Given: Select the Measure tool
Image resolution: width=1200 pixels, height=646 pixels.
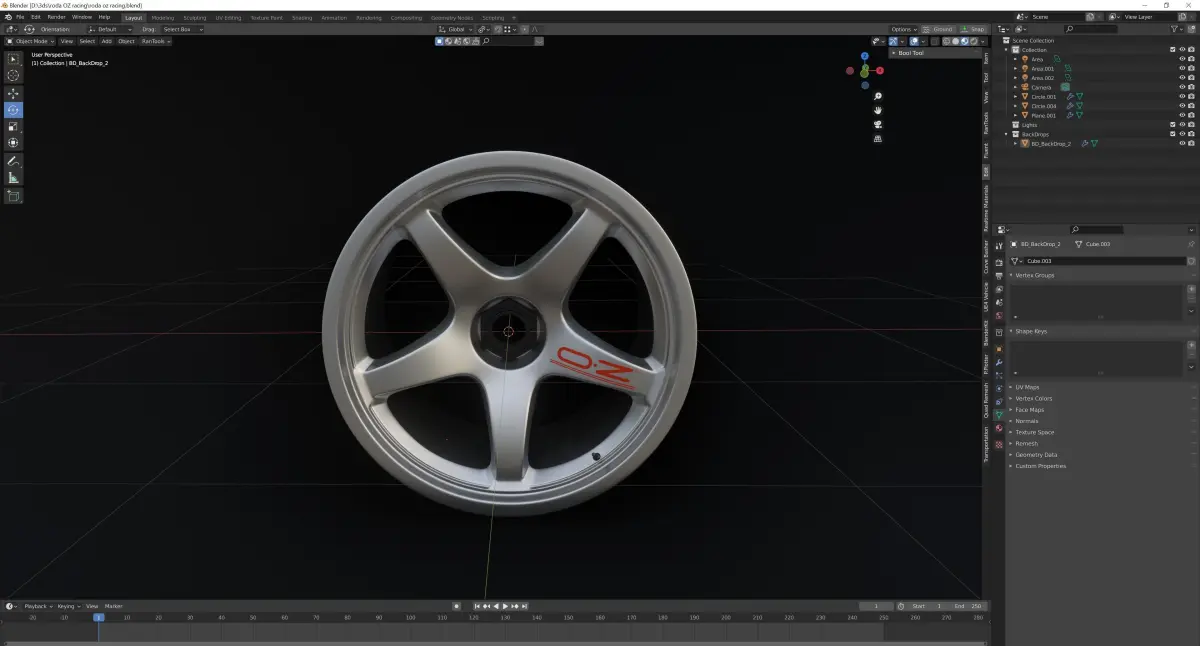Looking at the screenshot, I should pyautogui.click(x=14, y=177).
